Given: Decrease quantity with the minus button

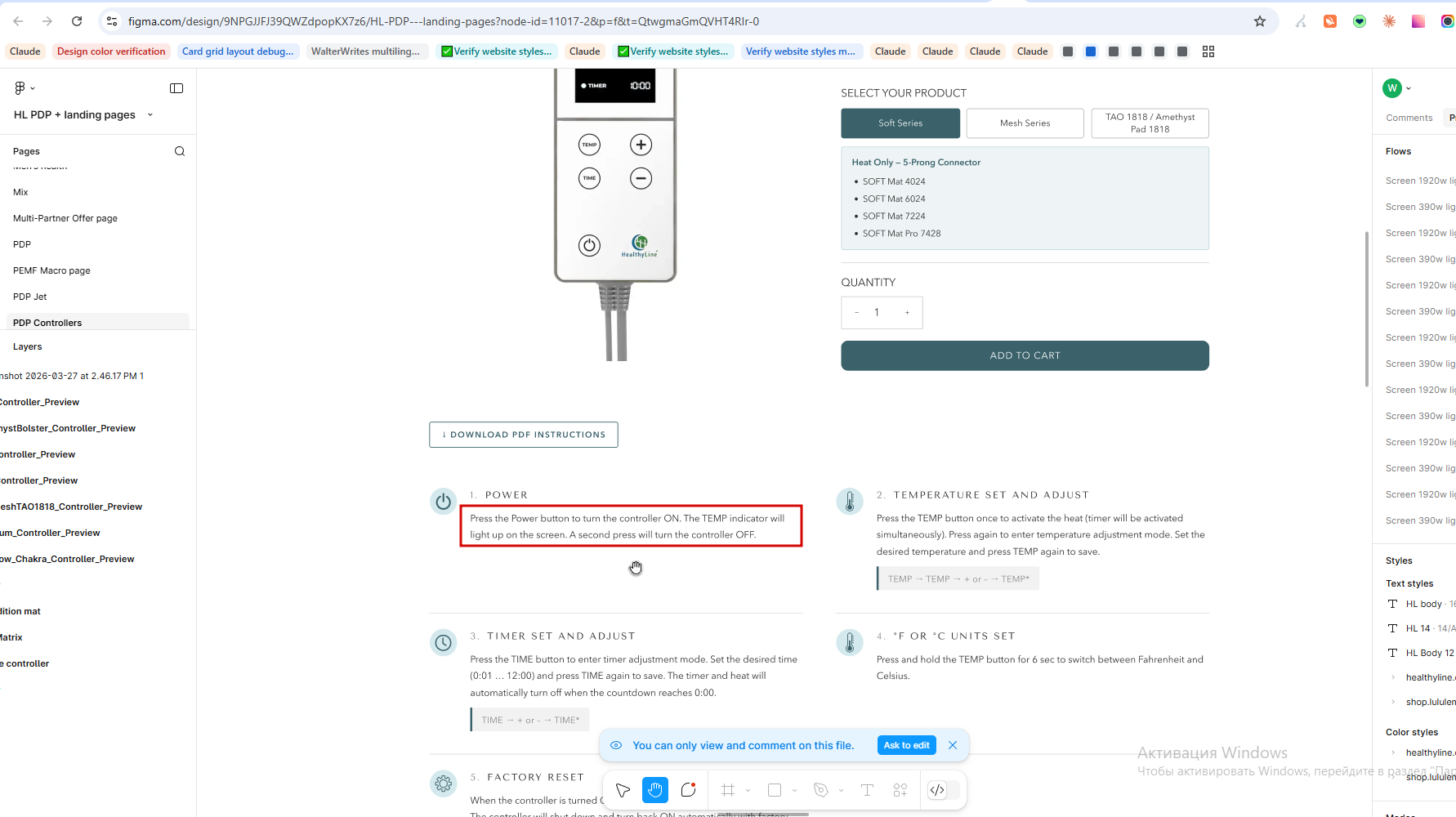Looking at the screenshot, I should click(856, 313).
